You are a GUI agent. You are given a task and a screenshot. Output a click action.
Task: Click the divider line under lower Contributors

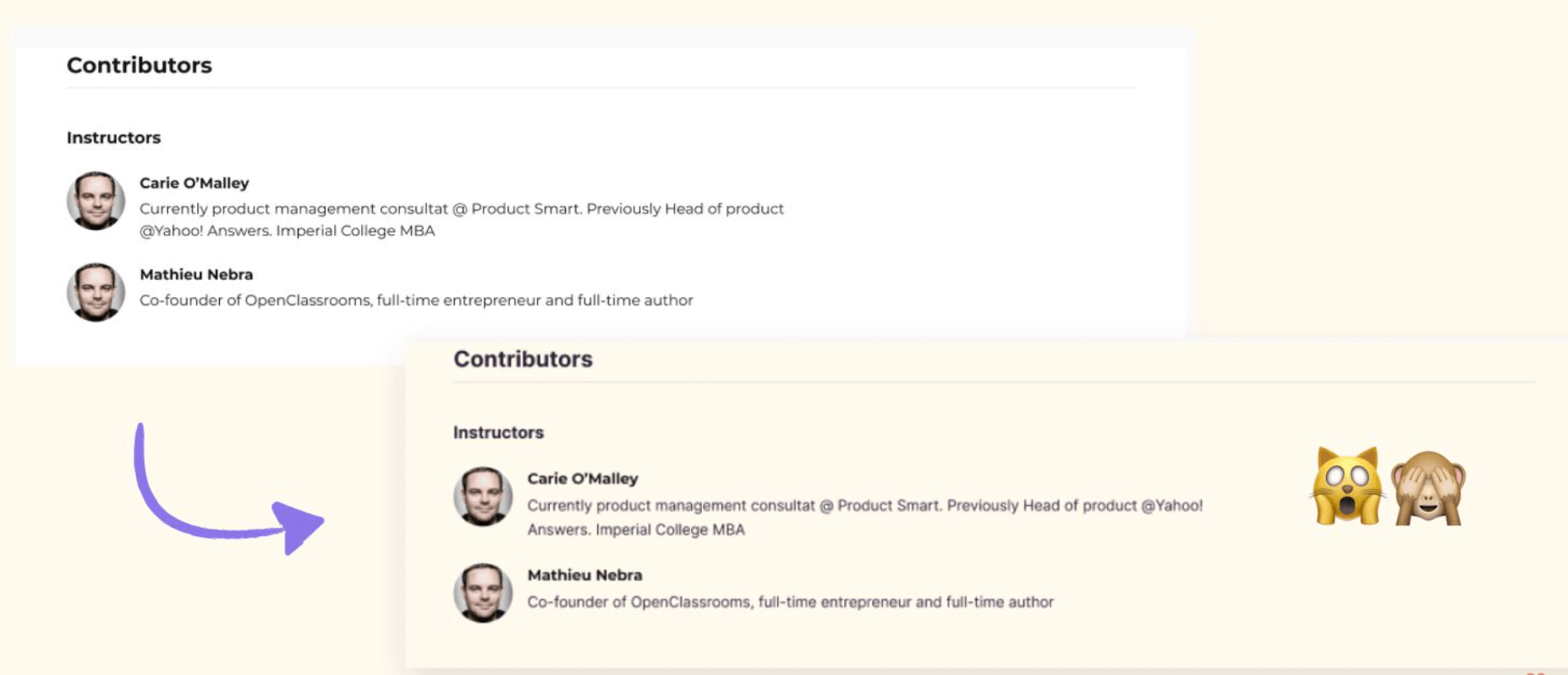(x=994, y=382)
